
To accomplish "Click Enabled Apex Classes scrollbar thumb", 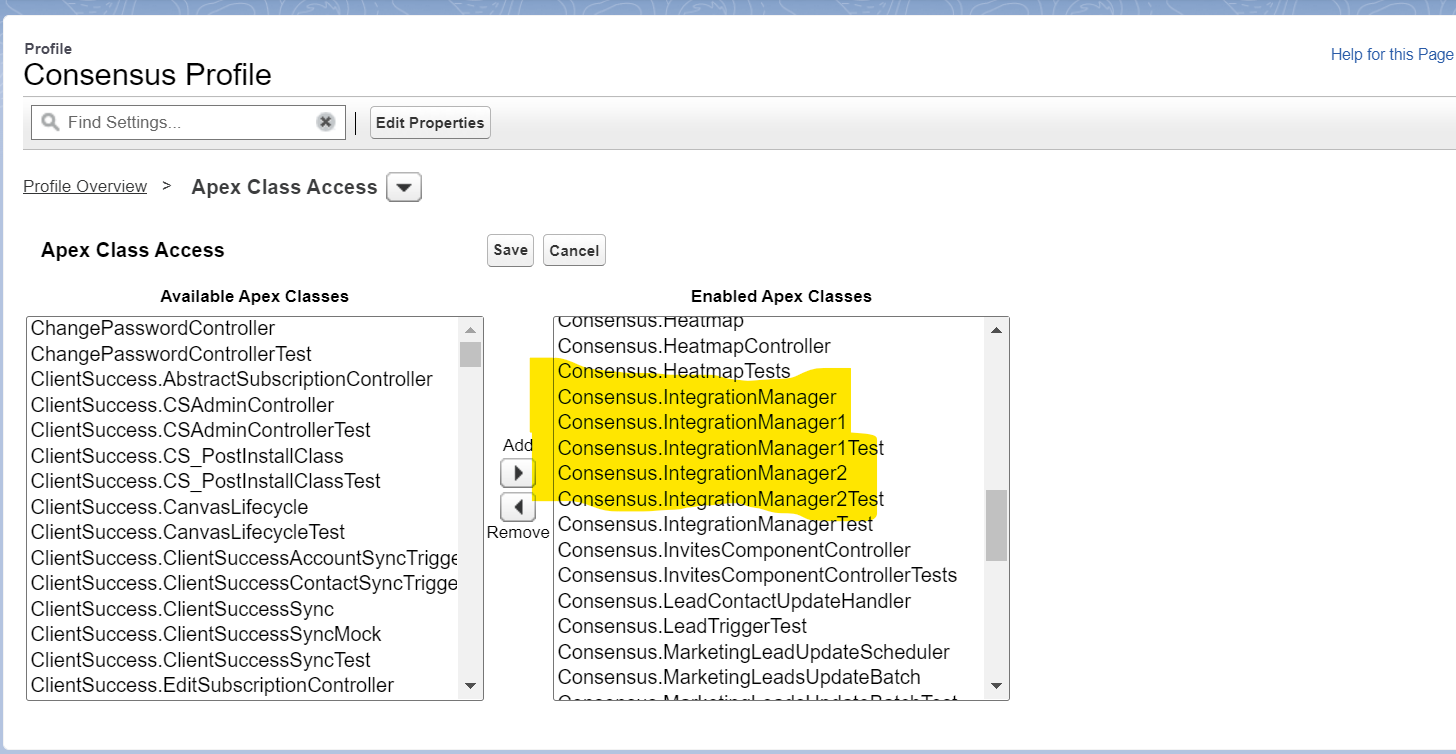I will [x=996, y=525].
